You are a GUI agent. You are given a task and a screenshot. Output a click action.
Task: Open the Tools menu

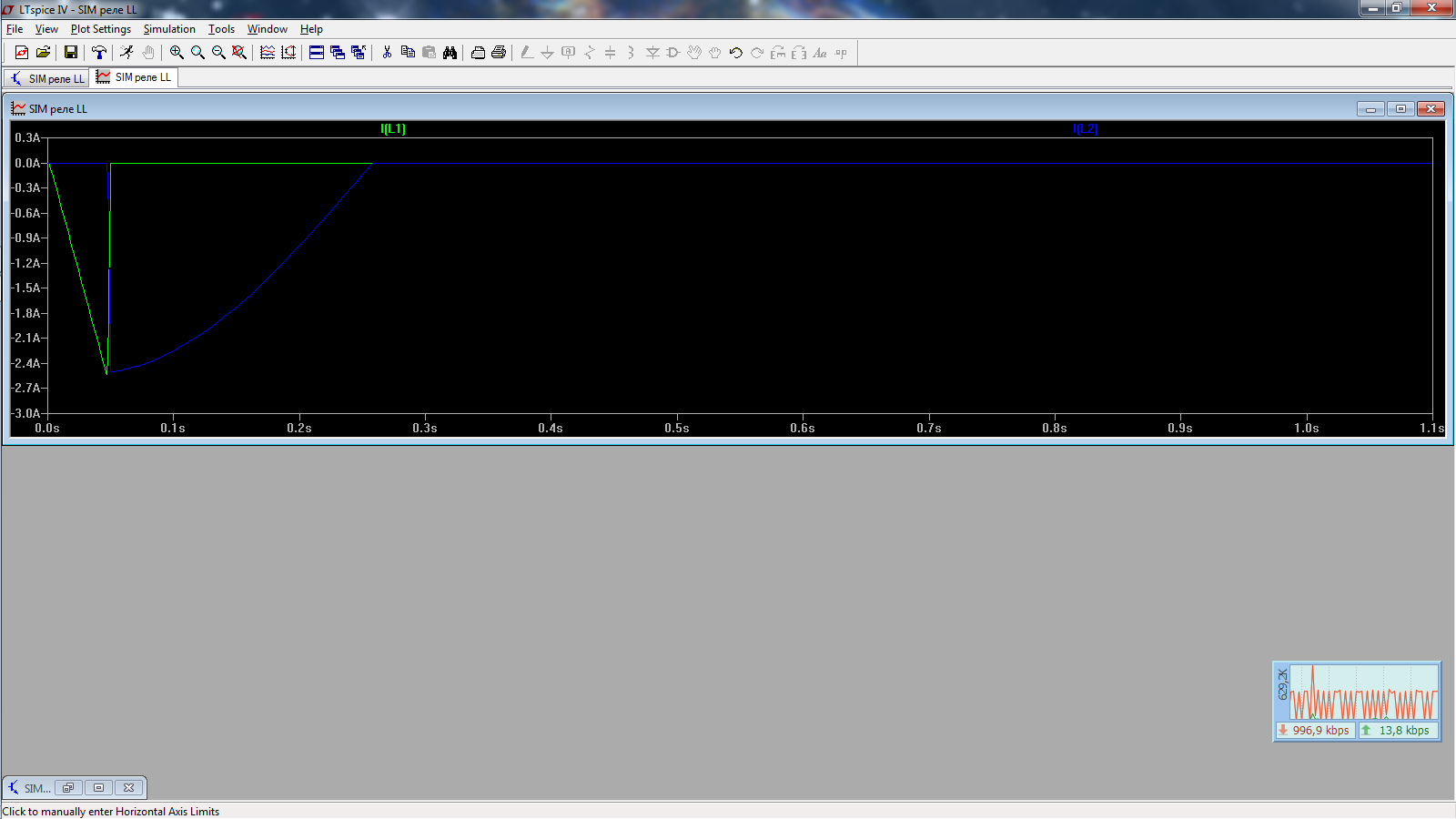tap(221, 29)
